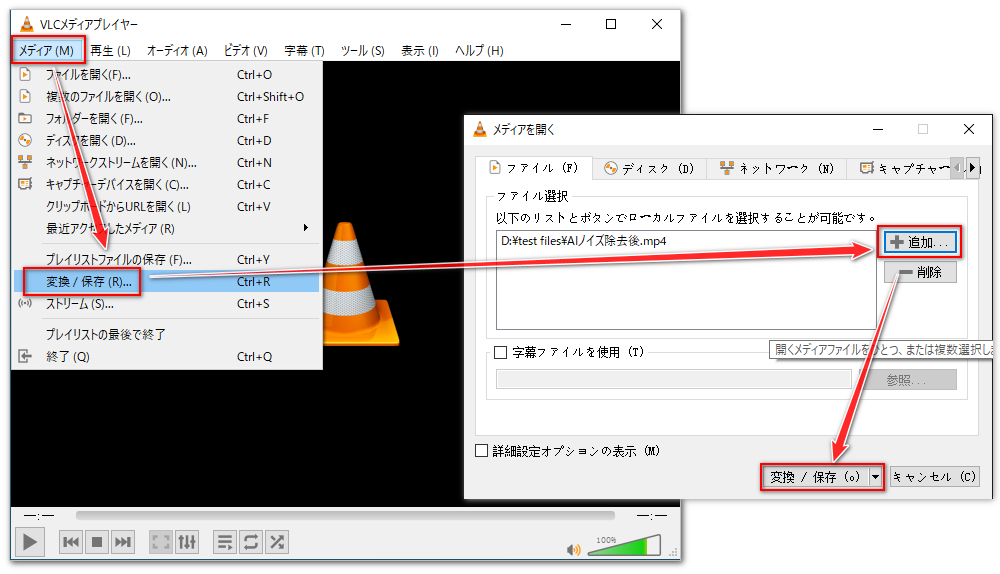Minimize the メディアを開く dialog
The width and height of the screenshot is (1000, 574).
click(878, 129)
